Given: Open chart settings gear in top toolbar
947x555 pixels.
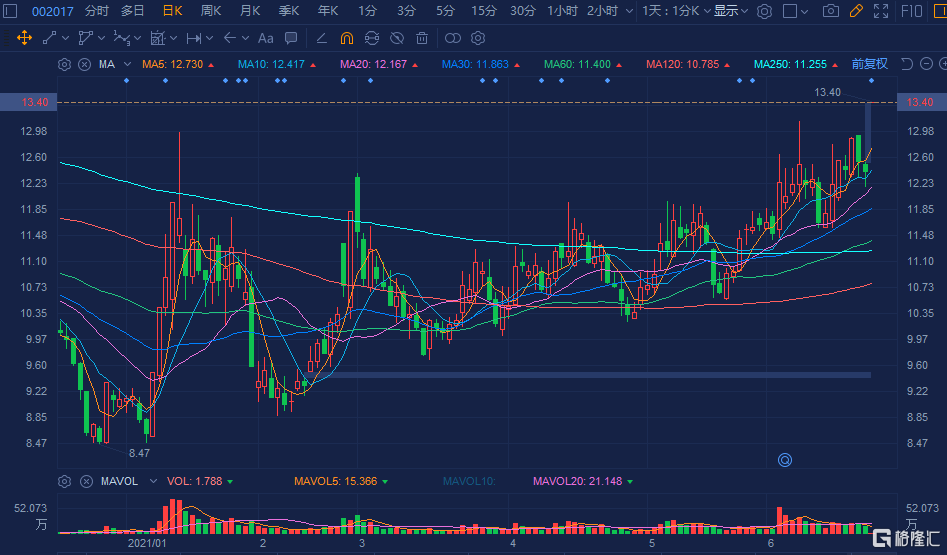Looking at the screenshot, I should click(764, 11).
